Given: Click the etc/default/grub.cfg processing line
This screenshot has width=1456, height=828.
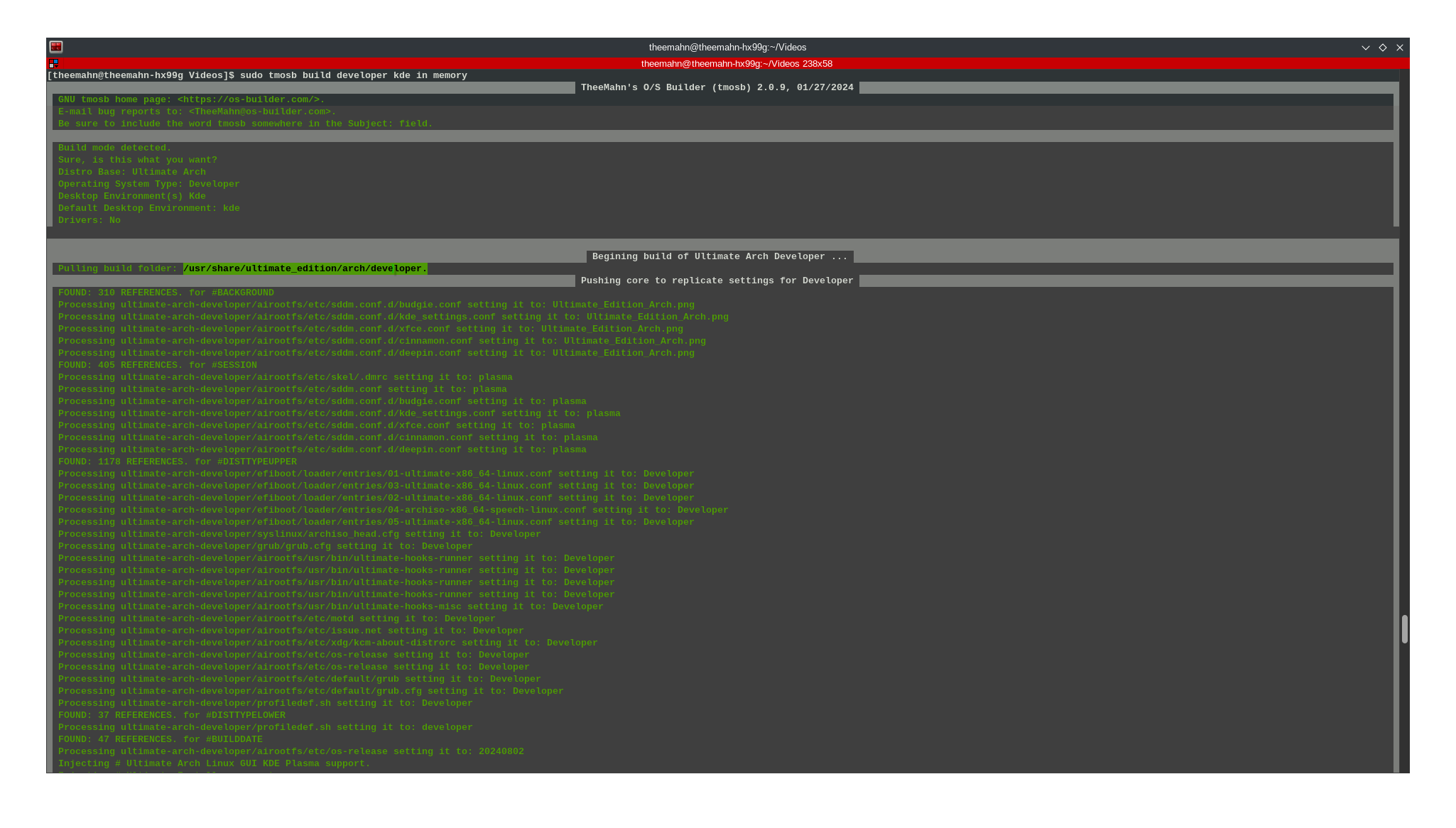Looking at the screenshot, I should pos(311,691).
